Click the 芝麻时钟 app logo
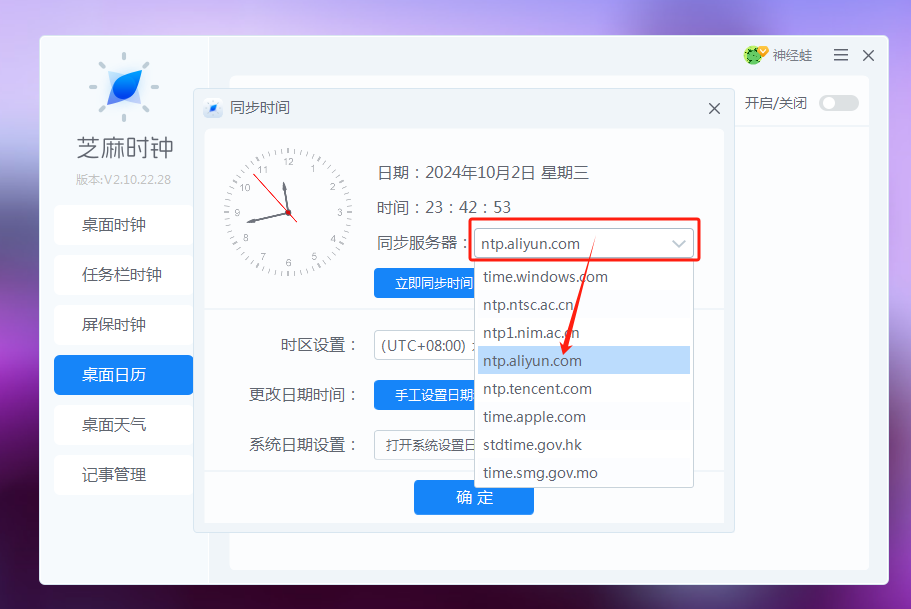911x609 pixels. pyautogui.click(x=126, y=88)
